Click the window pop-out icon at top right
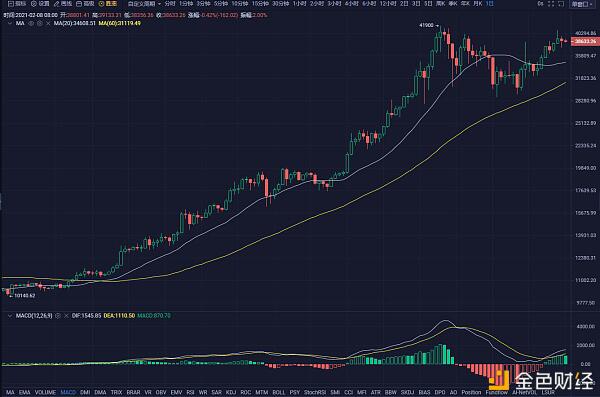 coord(561,4)
